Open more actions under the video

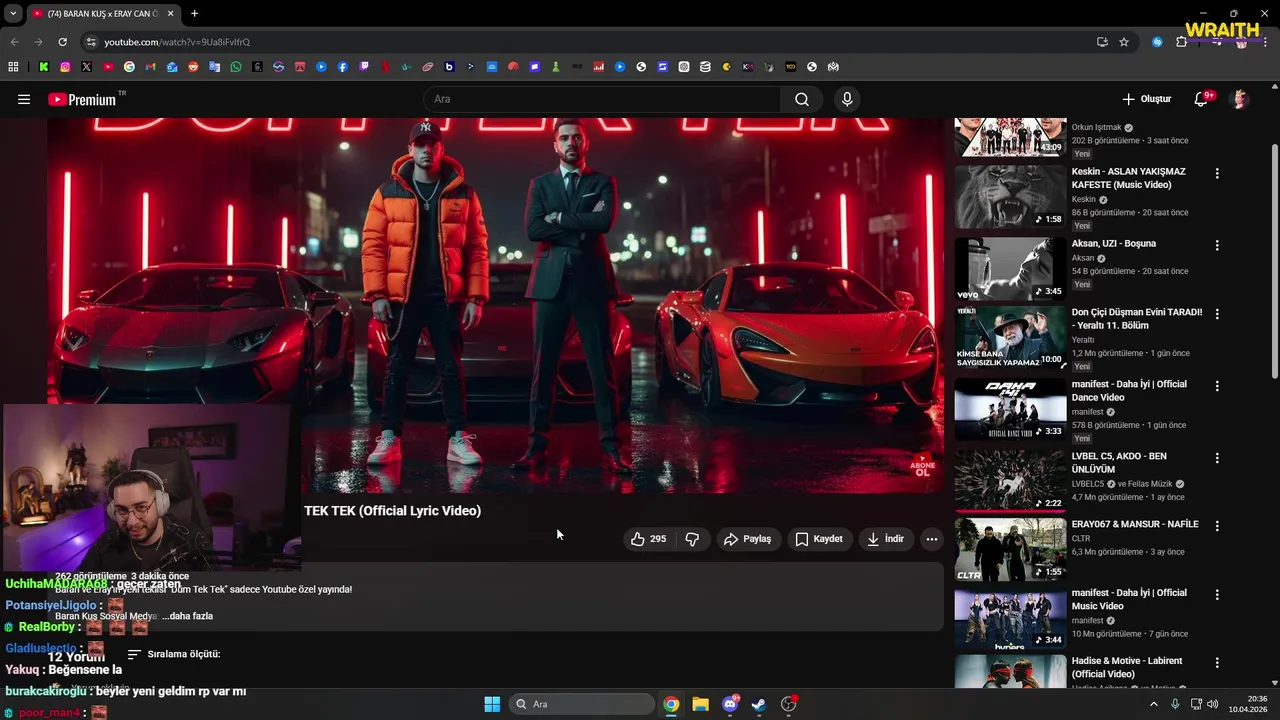931,539
